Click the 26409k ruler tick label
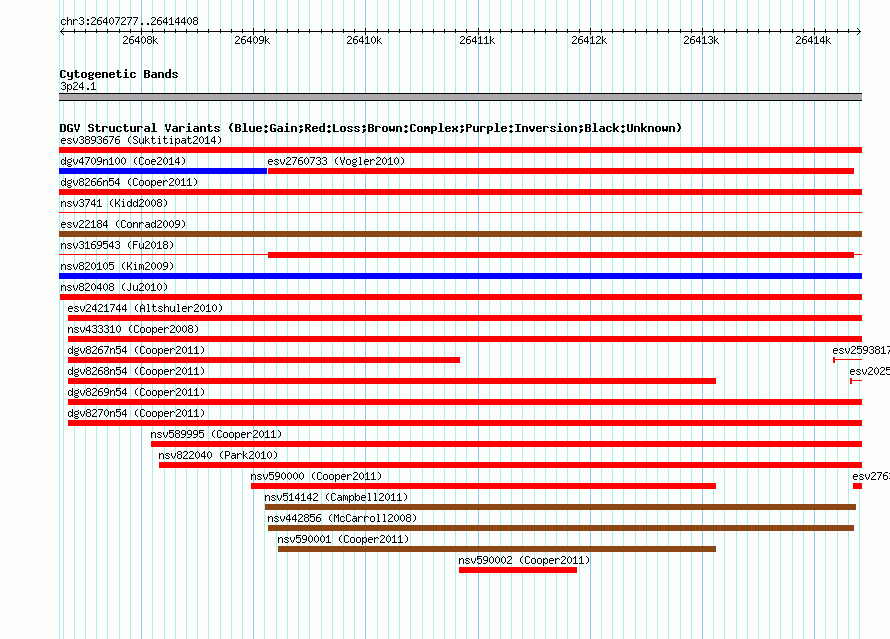Viewport: 890px width, 639px height. click(x=252, y=40)
